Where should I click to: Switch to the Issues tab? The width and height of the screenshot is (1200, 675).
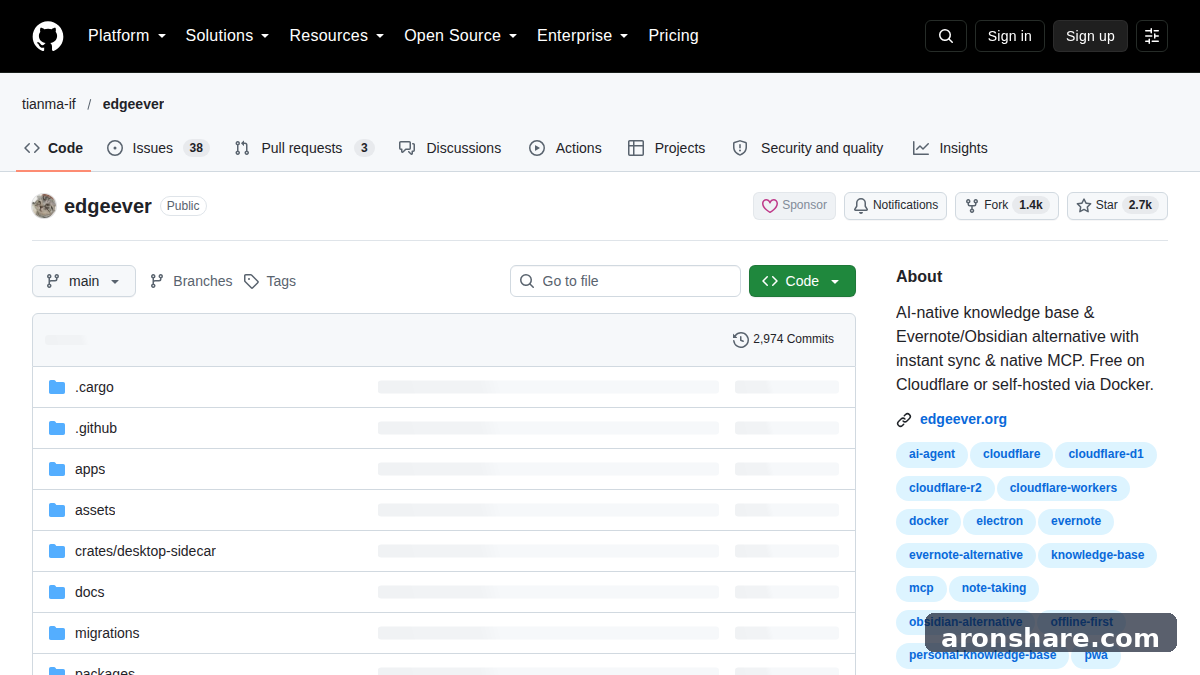(157, 148)
